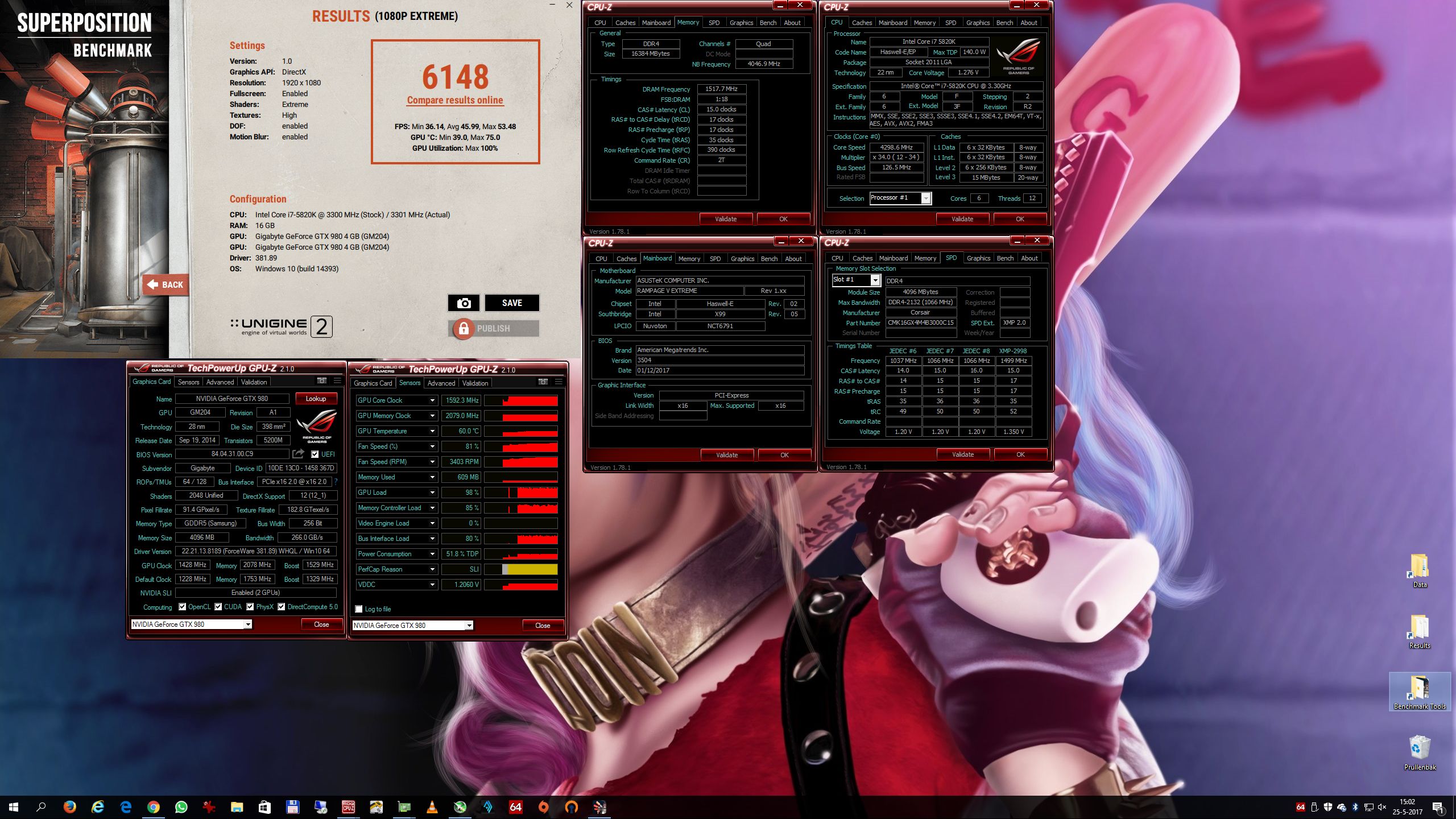1456x819 pixels.
Task: Open the Slot #1 memory slot dropdown
Action: pyautogui.click(x=875, y=280)
